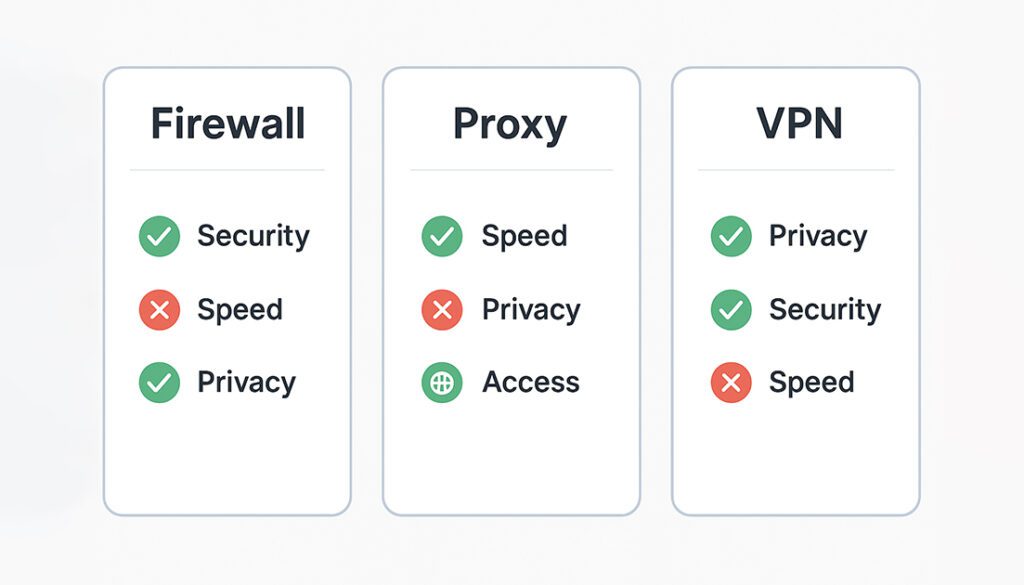This screenshot has height=585, width=1024.
Task: Click the green checkmark beside Firewall Security
Action: tap(159, 236)
